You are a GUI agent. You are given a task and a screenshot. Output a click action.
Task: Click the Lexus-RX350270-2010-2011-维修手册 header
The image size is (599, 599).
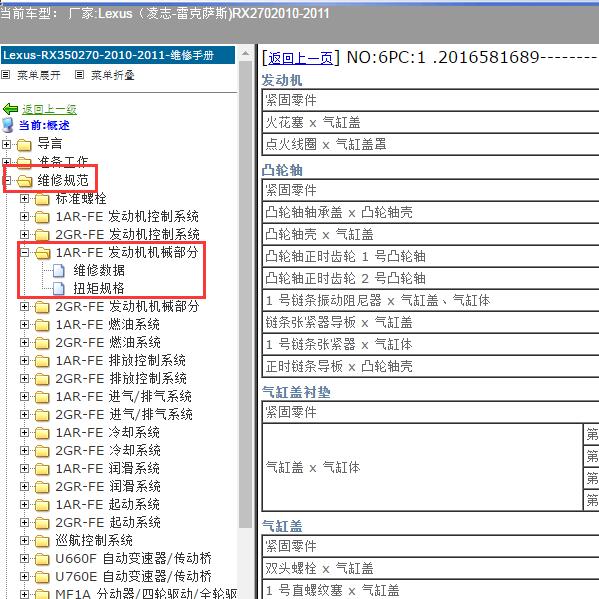point(118,55)
